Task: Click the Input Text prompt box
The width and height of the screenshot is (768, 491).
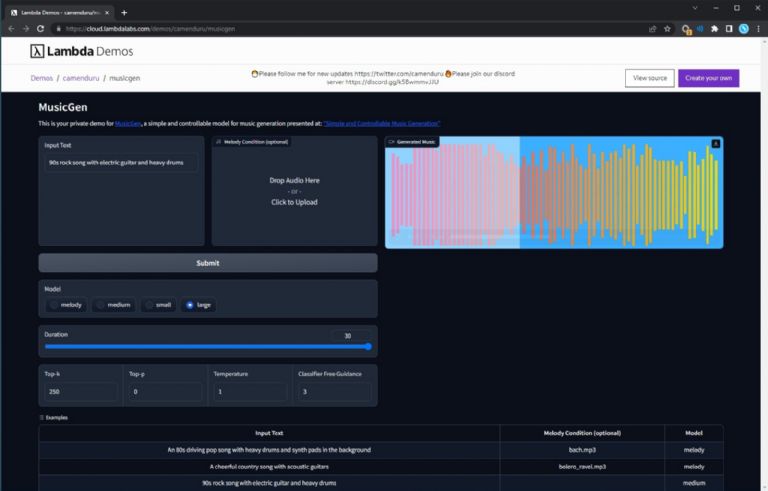Action: pyautogui.click(x=121, y=163)
